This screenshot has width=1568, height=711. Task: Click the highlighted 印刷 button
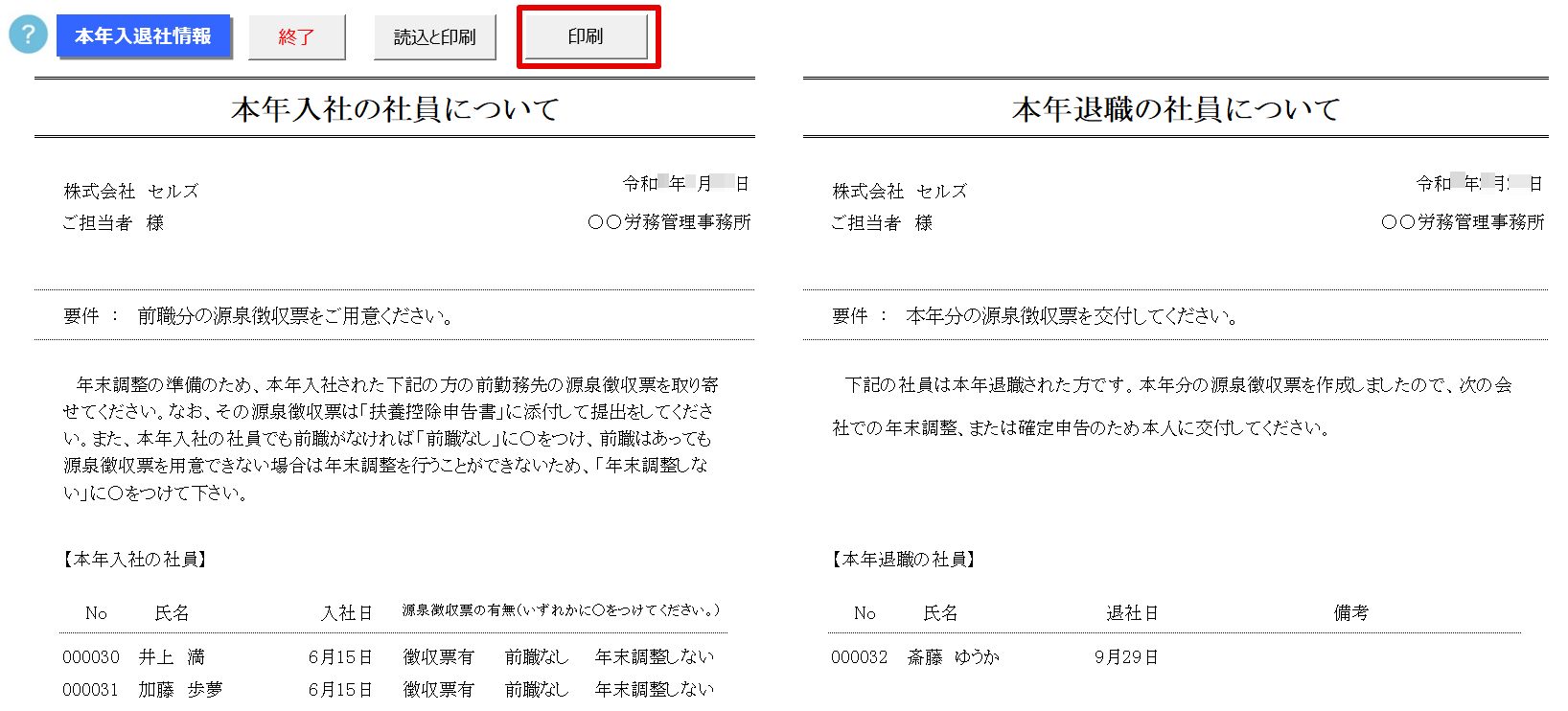pos(586,37)
